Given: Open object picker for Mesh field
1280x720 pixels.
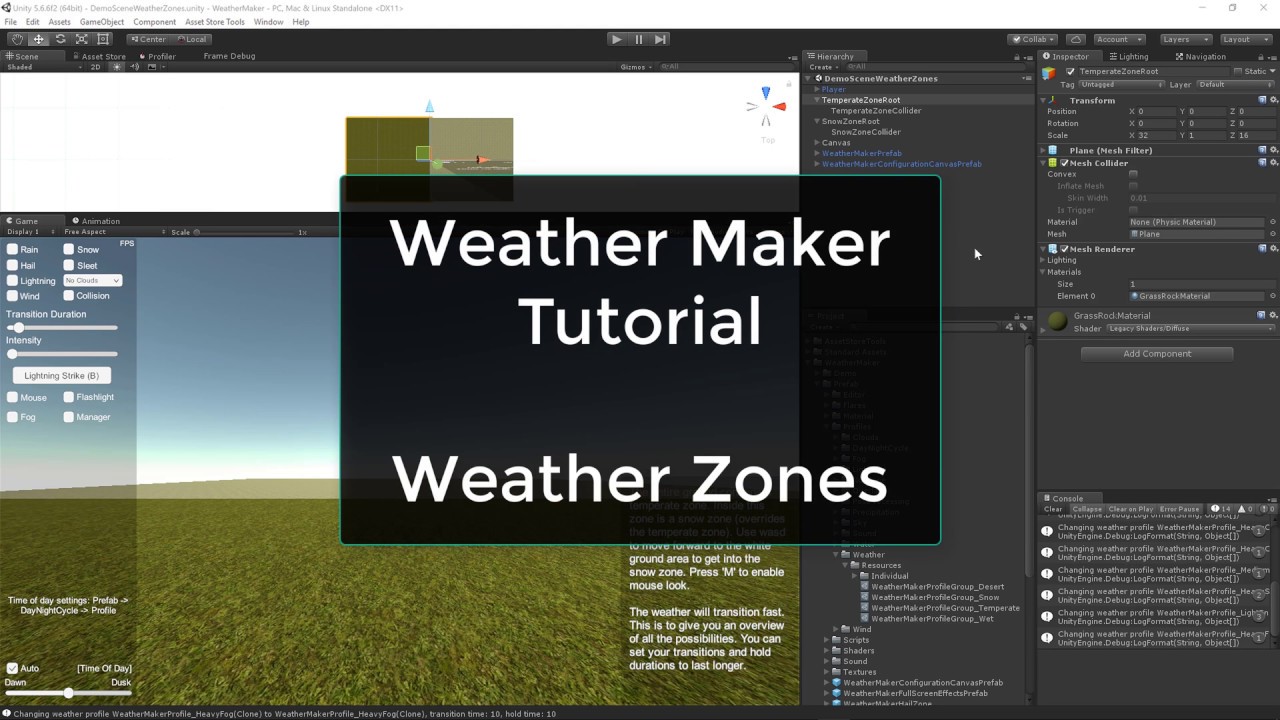Looking at the screenshot, I should [1273, 234].
